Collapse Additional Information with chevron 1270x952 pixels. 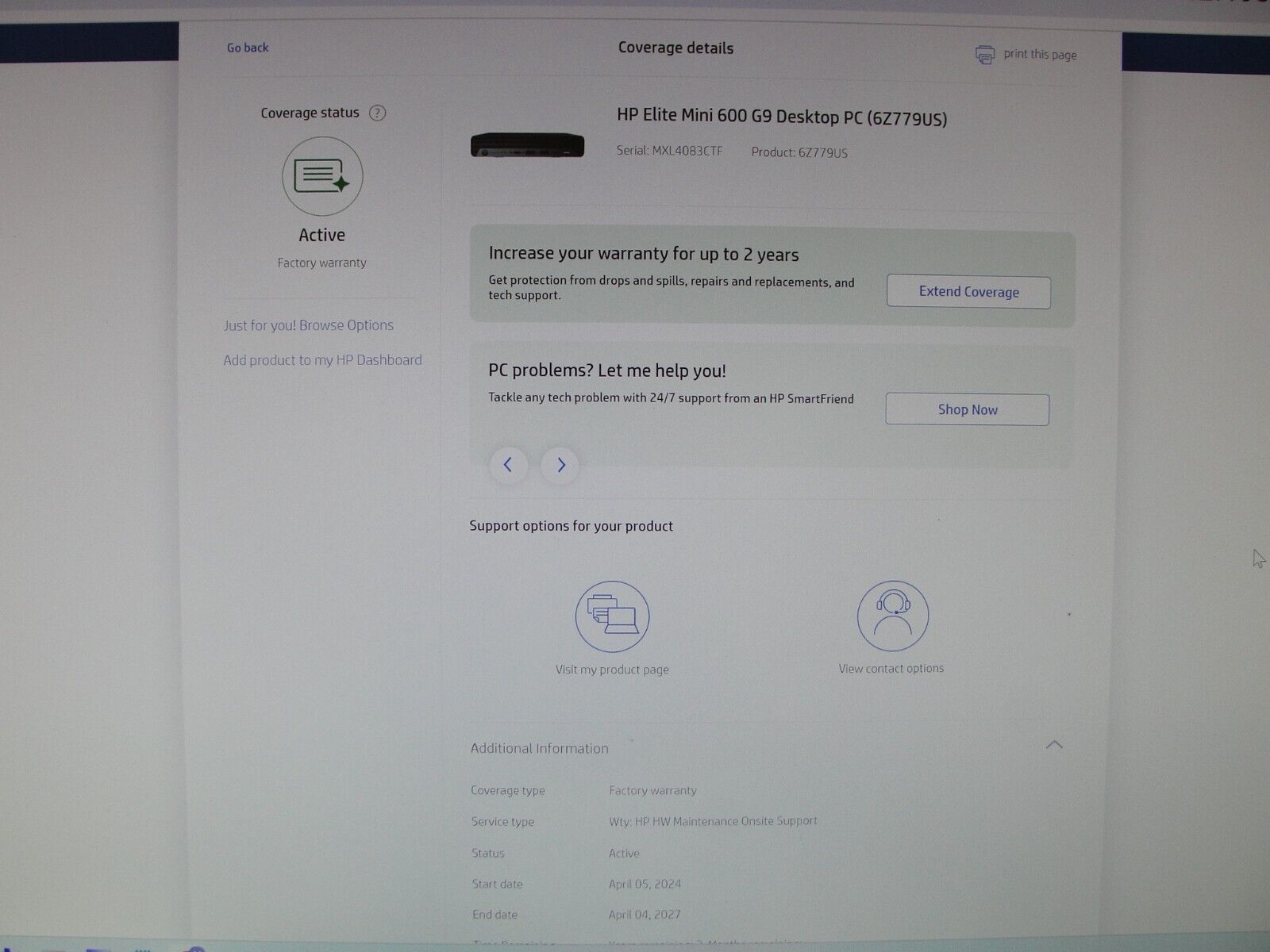(x=1054, y=745)
